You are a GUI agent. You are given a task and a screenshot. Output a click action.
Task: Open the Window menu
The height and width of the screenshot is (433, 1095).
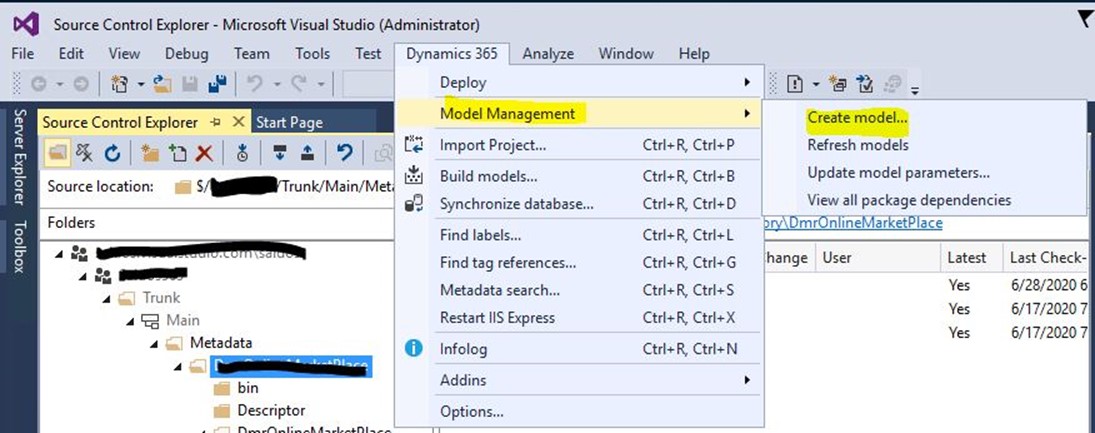[626, 54]
